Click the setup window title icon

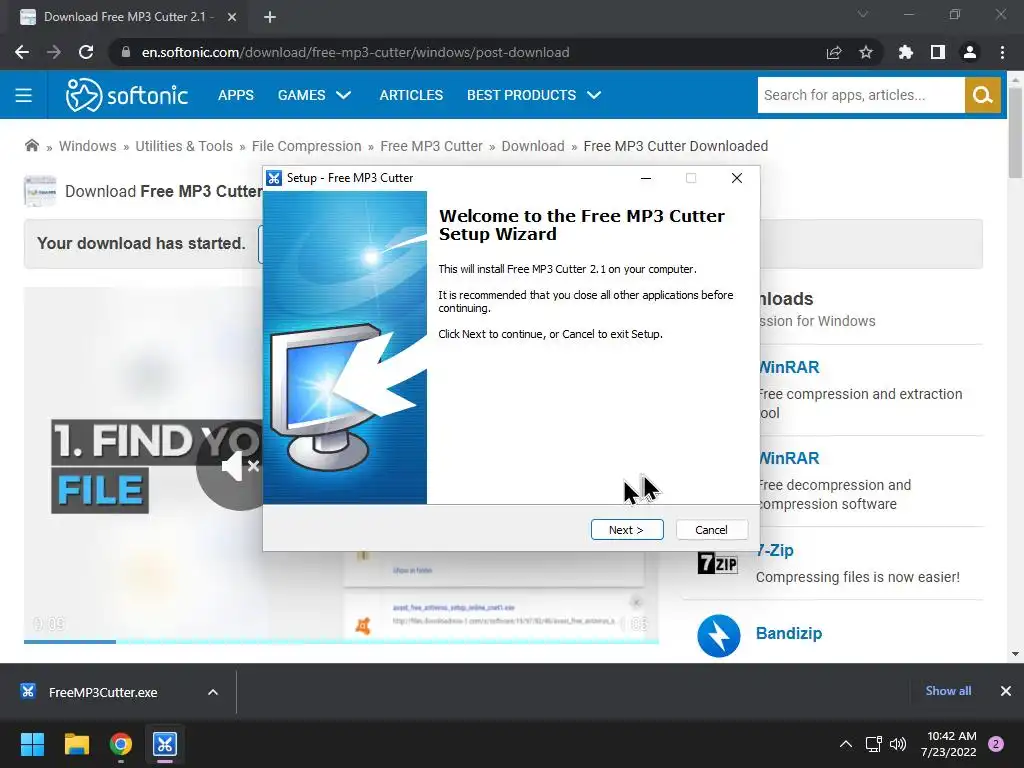click(274, 178)
